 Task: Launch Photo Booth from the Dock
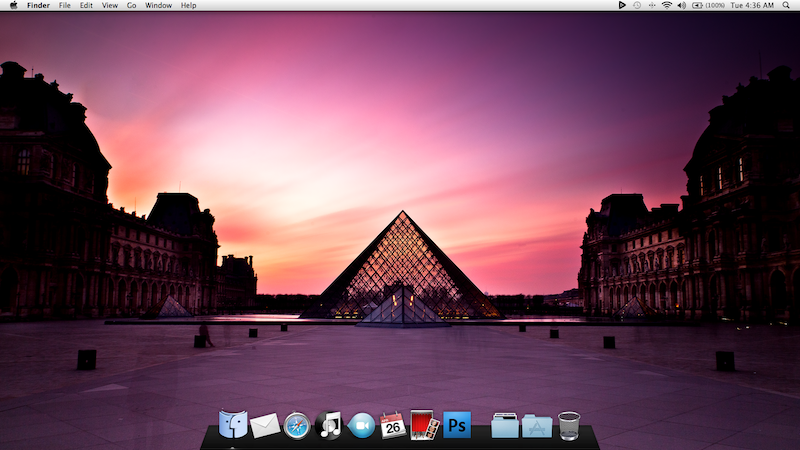tap(424, 424)
